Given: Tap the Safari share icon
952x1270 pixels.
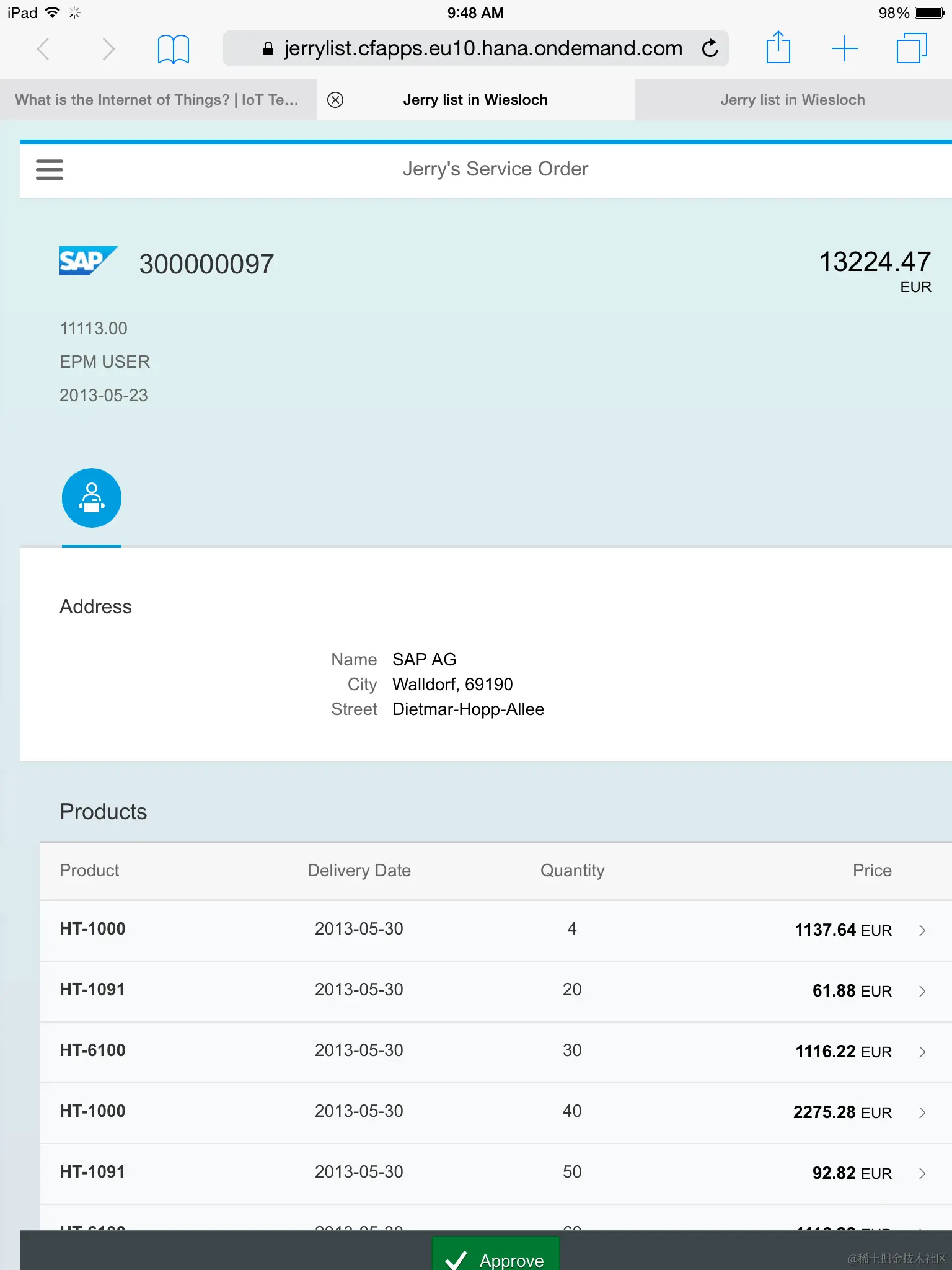Looking at the screenshot, I should 778,47.
